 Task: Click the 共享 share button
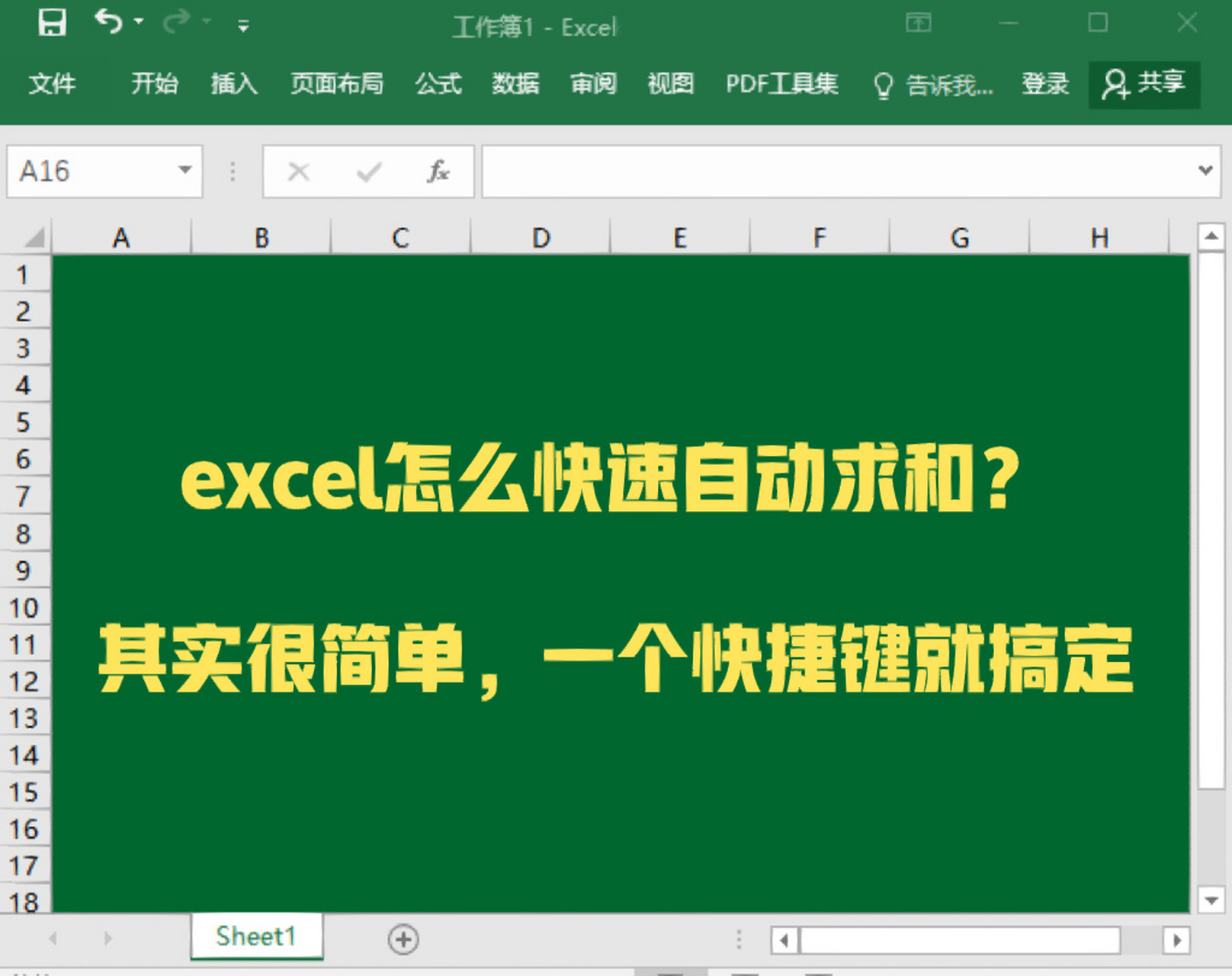(x=1144, y=83)
